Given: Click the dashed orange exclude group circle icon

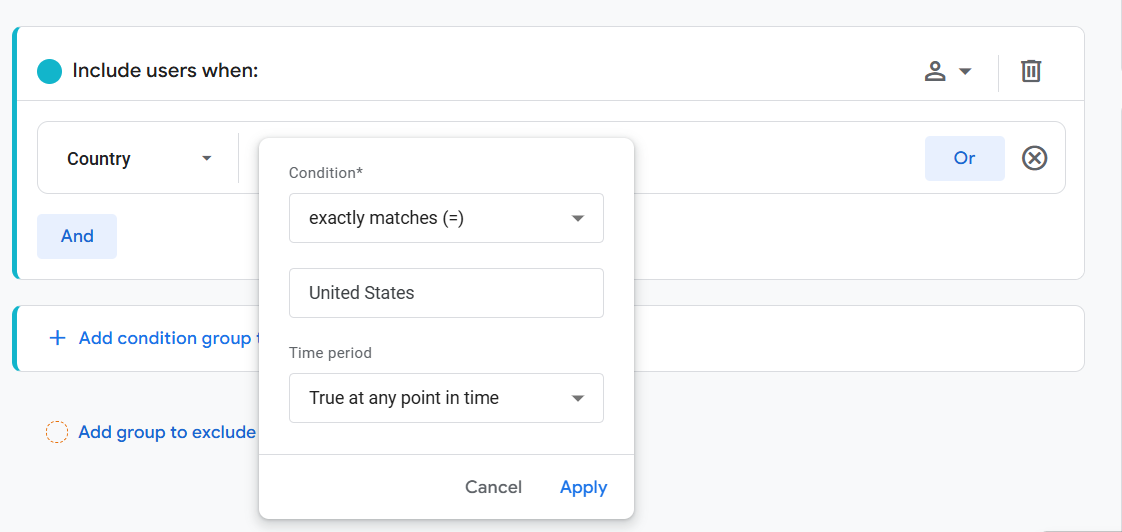Looking at the screenshot, I should click(57, 432).
